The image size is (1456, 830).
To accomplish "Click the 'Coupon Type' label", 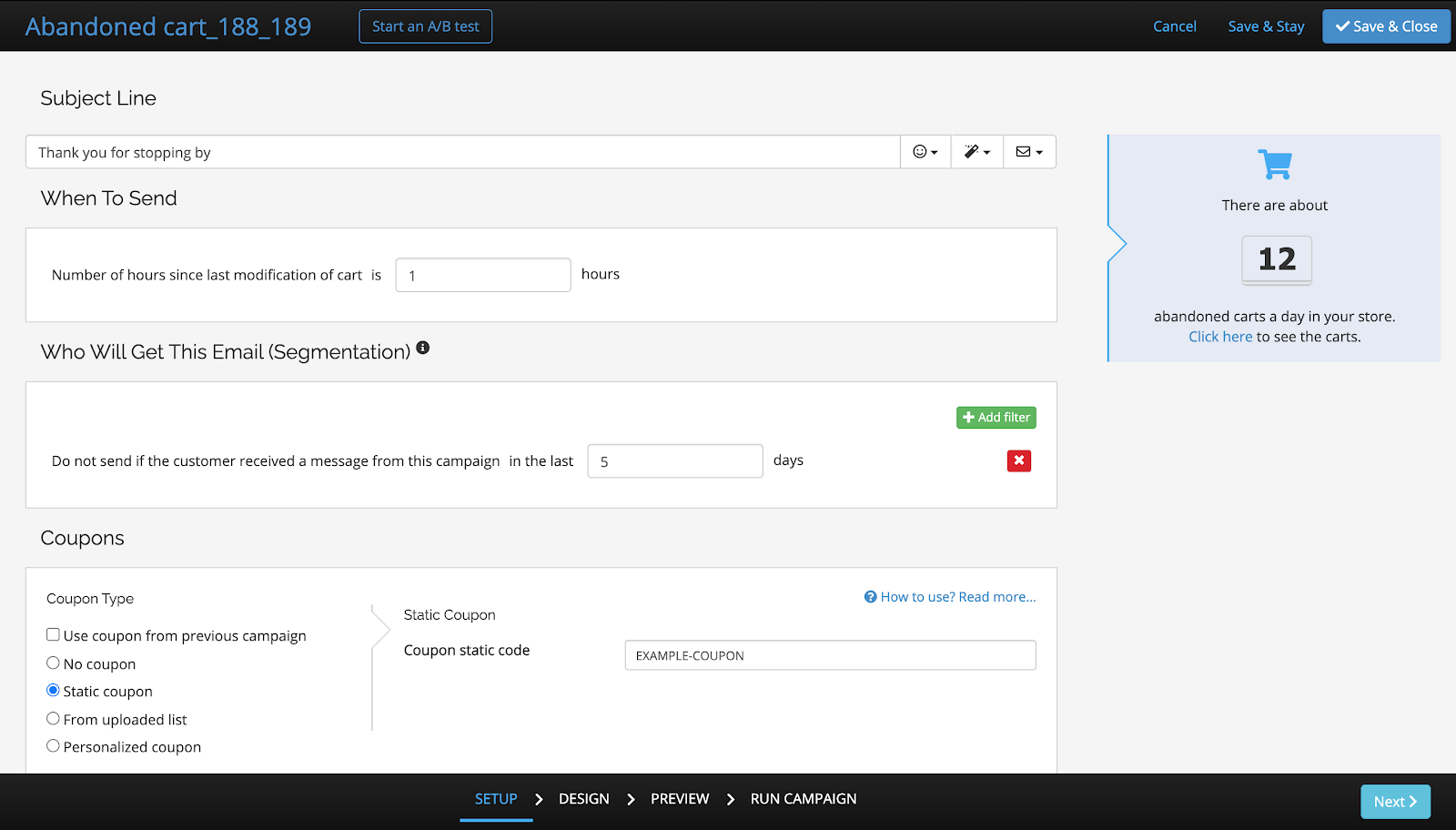I will (x=90, y=599).
